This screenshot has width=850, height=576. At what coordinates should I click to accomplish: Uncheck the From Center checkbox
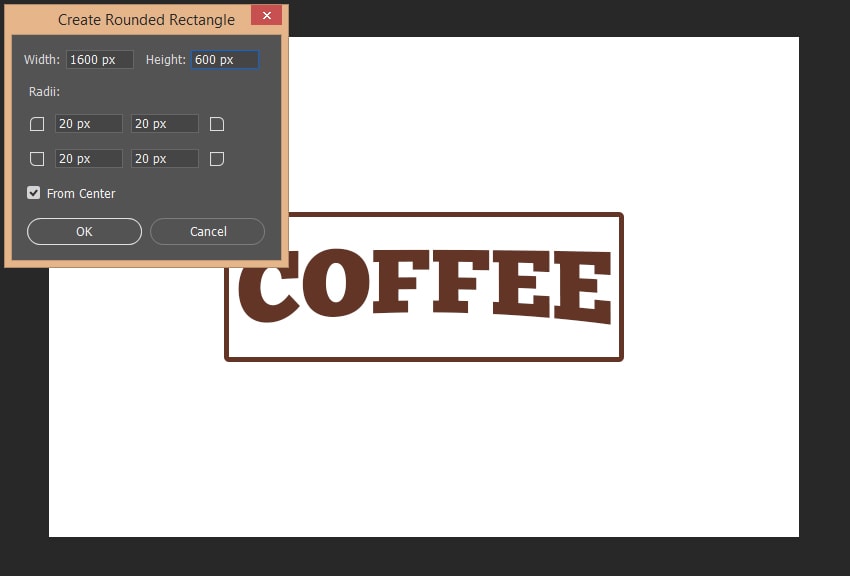[34, 193]
